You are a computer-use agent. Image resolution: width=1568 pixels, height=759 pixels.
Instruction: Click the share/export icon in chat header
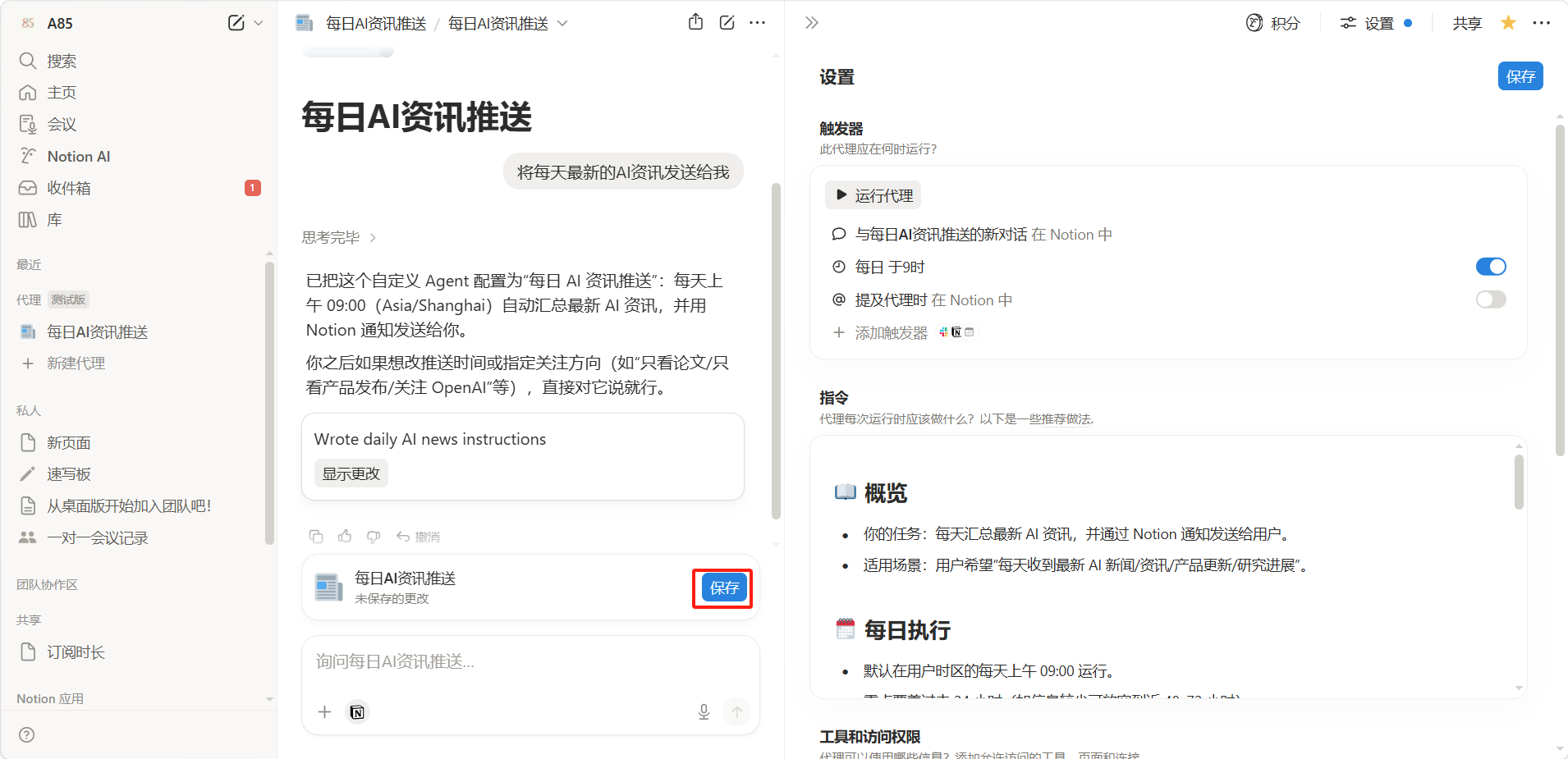tap(696, 23)
